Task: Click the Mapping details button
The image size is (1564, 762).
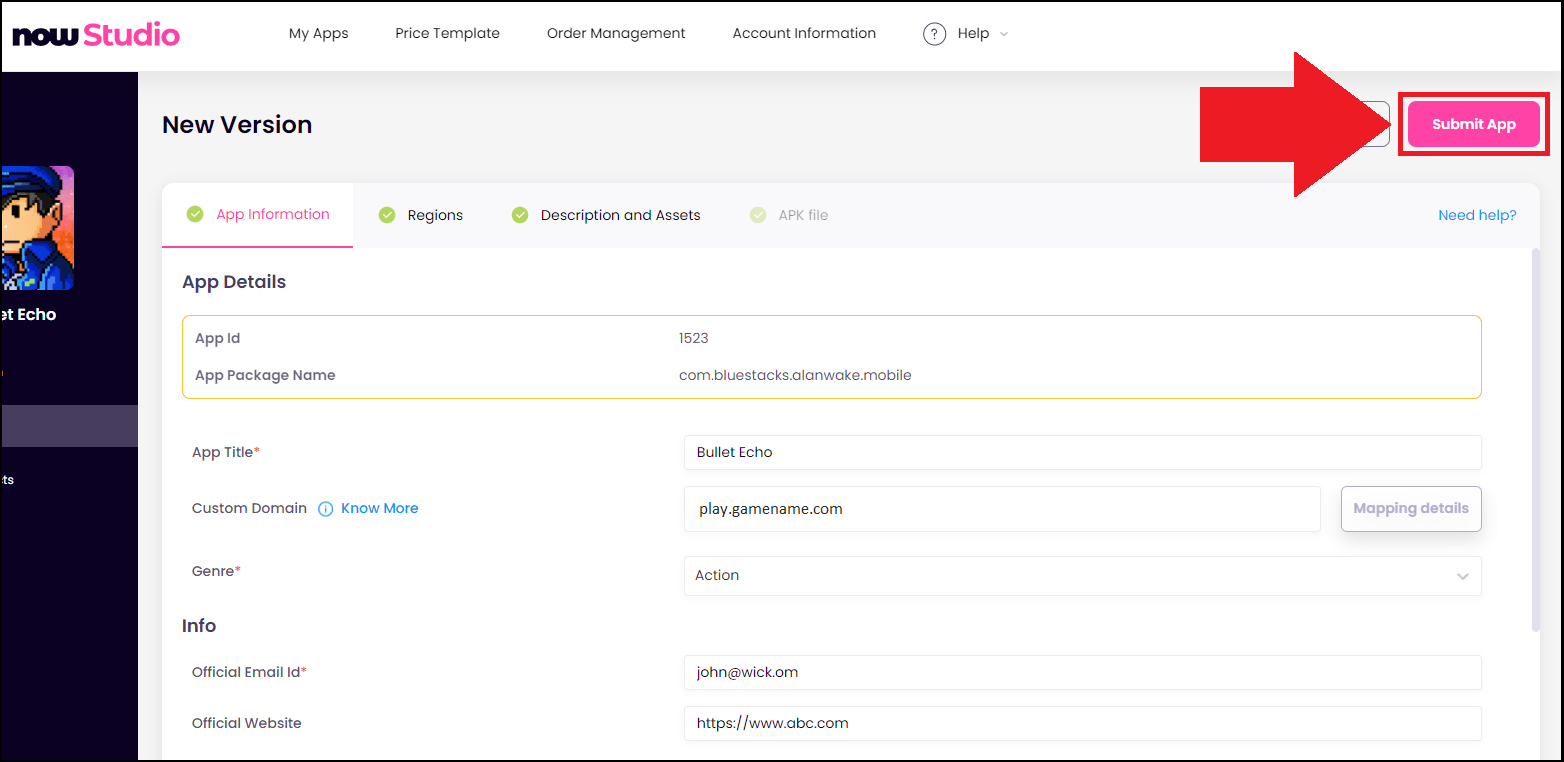Action: tap(1411, 509)
